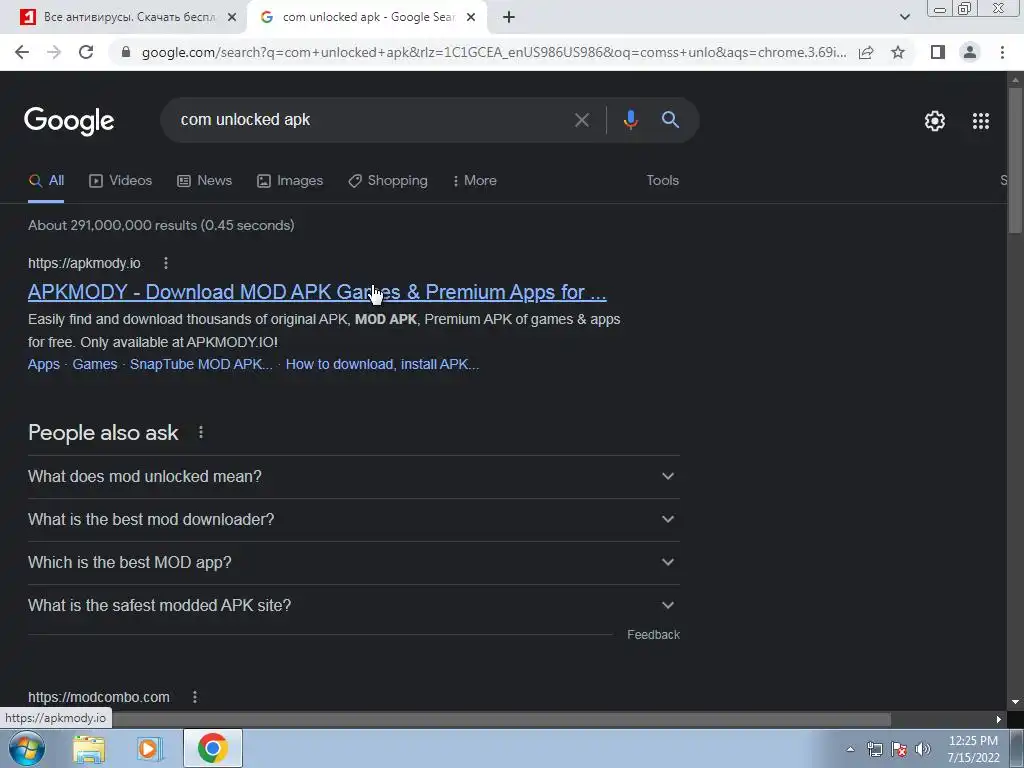The width and height of the screenshot is (1024, 768).
Task: Expand 'What is the safest modded APK site?'
Action: point(354,605)
